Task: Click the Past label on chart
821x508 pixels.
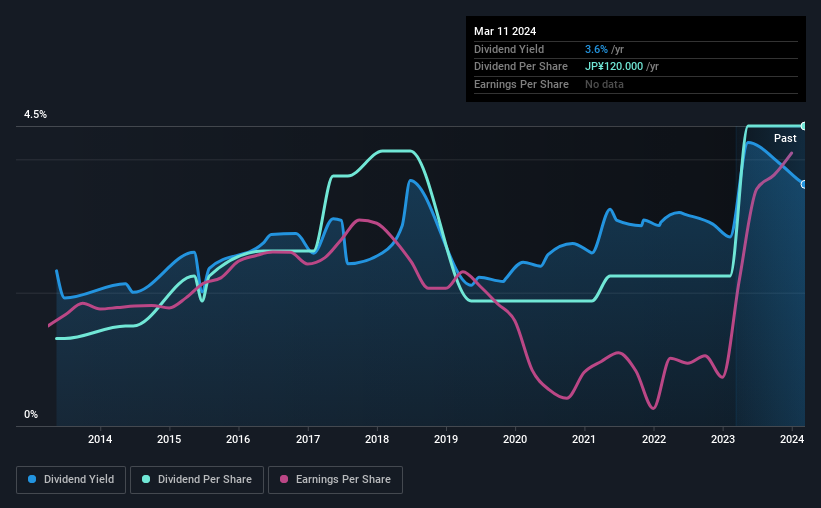Action: 785,138
